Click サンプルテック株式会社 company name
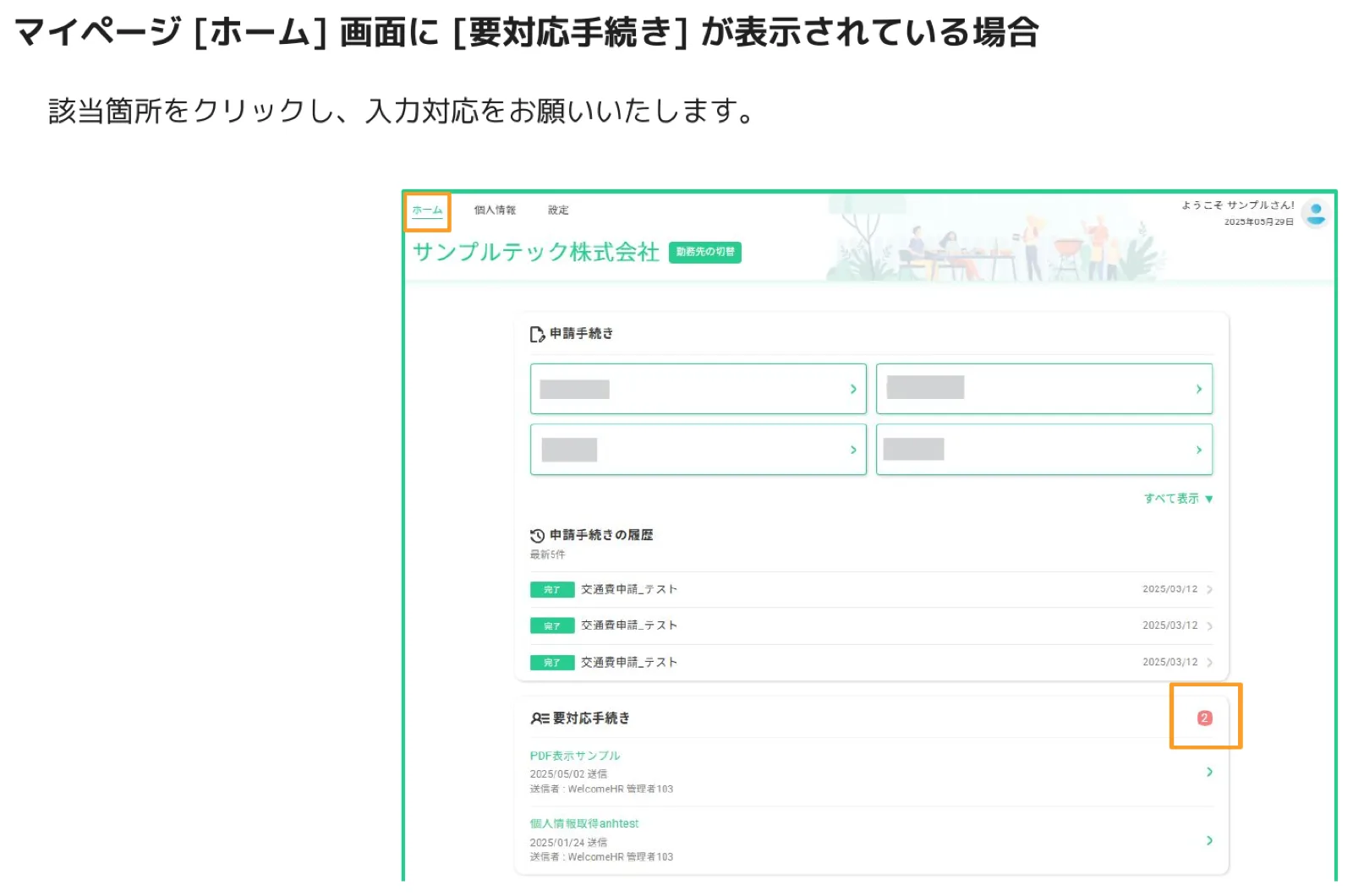Image resolution: width=1353 pixels, height=896 pixels. [x=535, y=252]
